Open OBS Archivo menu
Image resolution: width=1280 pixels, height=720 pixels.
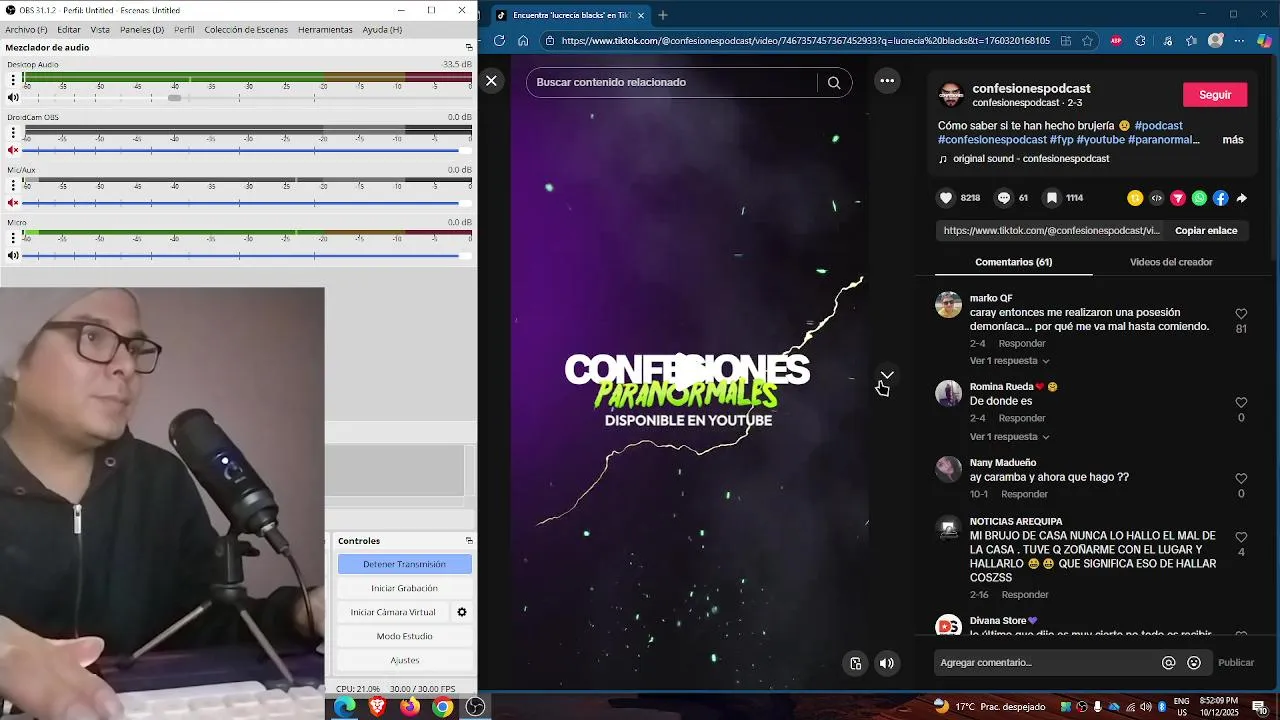coord(26,30)
